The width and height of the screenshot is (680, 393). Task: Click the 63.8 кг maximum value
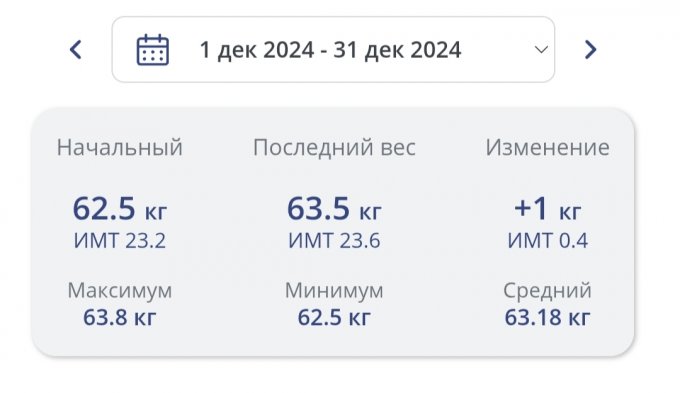[120, 317]
